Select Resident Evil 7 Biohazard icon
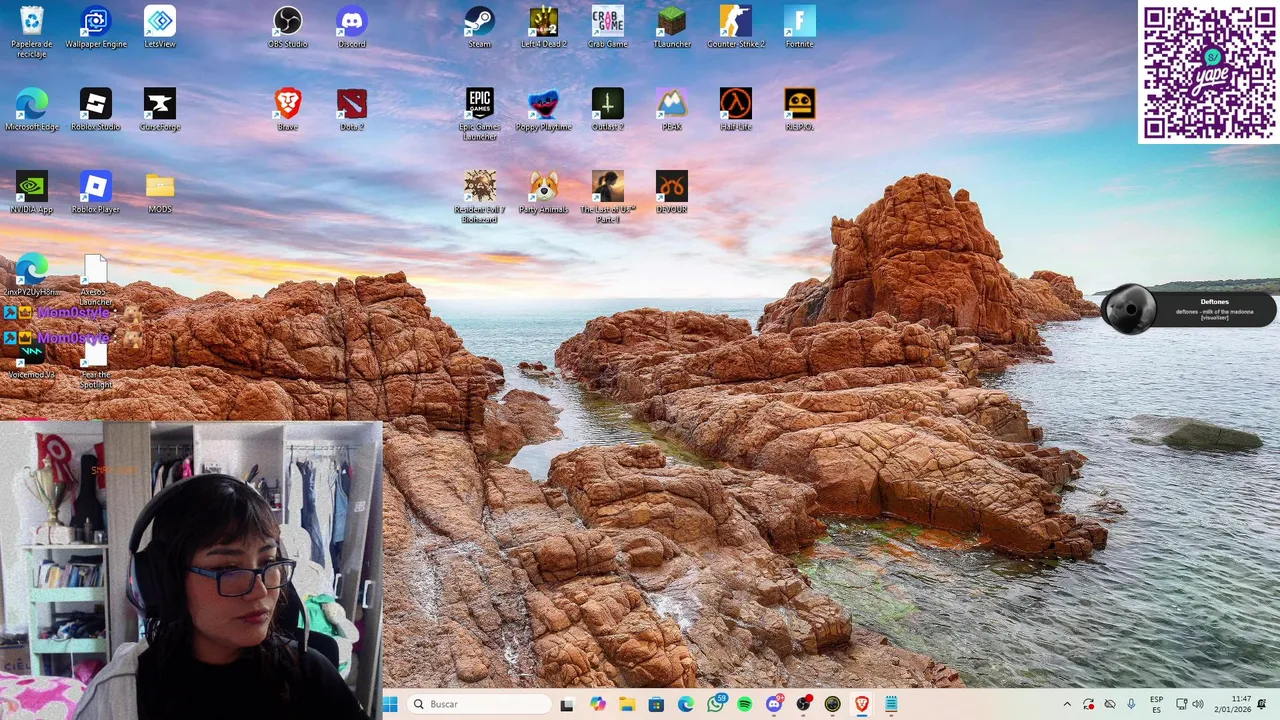 [480, 197]
